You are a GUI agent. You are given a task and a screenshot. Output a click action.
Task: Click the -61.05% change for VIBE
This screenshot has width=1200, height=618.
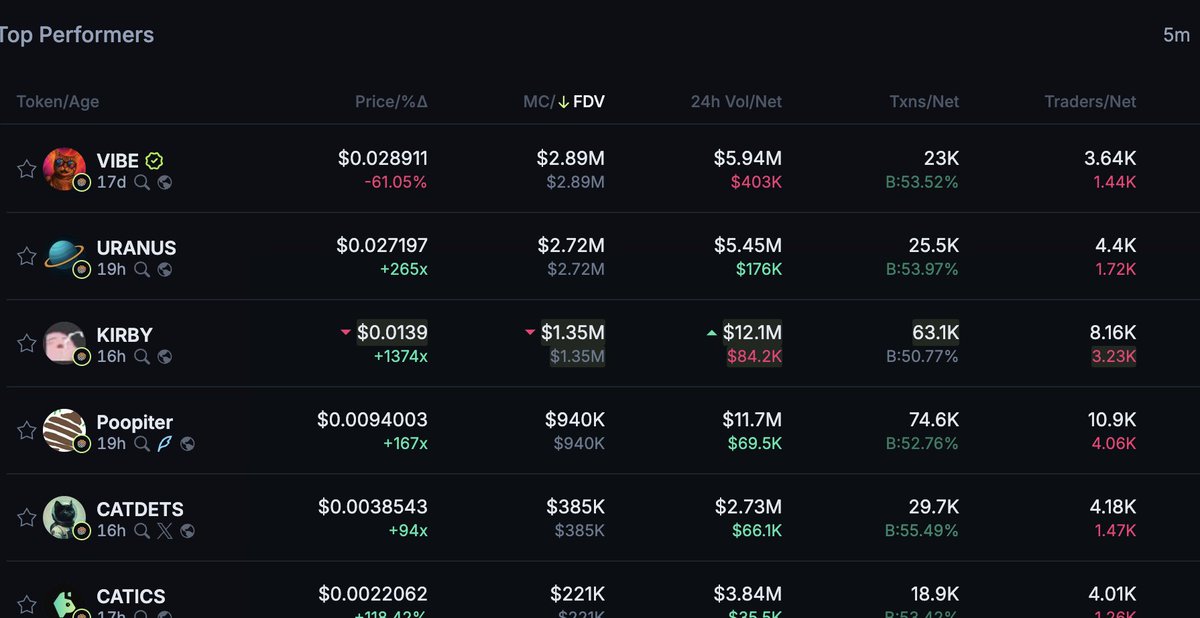395,182
